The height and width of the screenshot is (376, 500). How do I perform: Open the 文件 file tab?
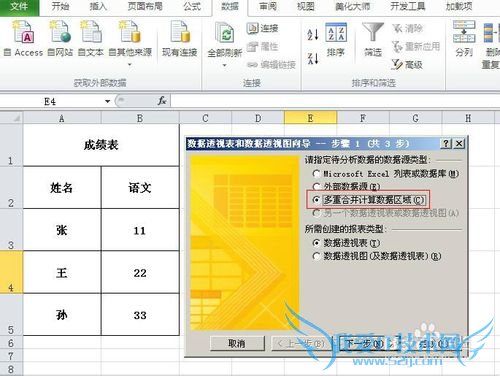point(19,7)
